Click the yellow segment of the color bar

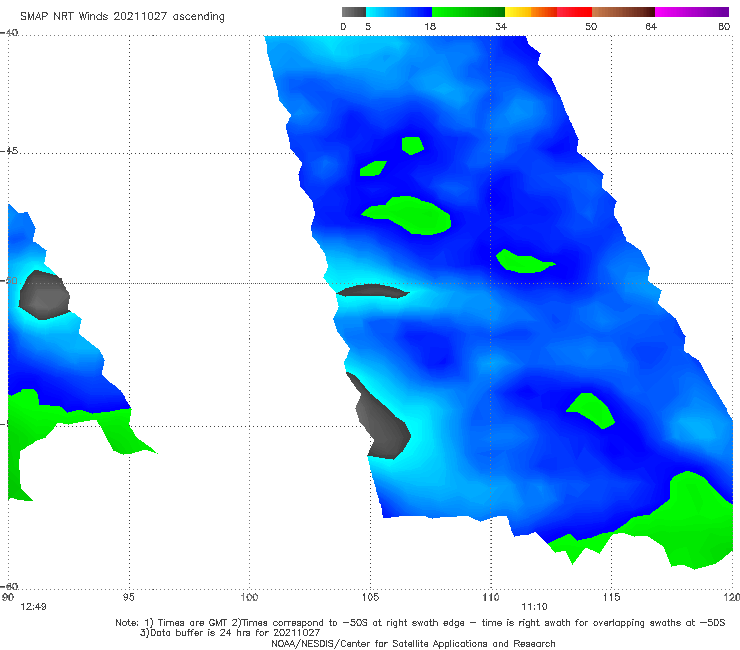518,12
